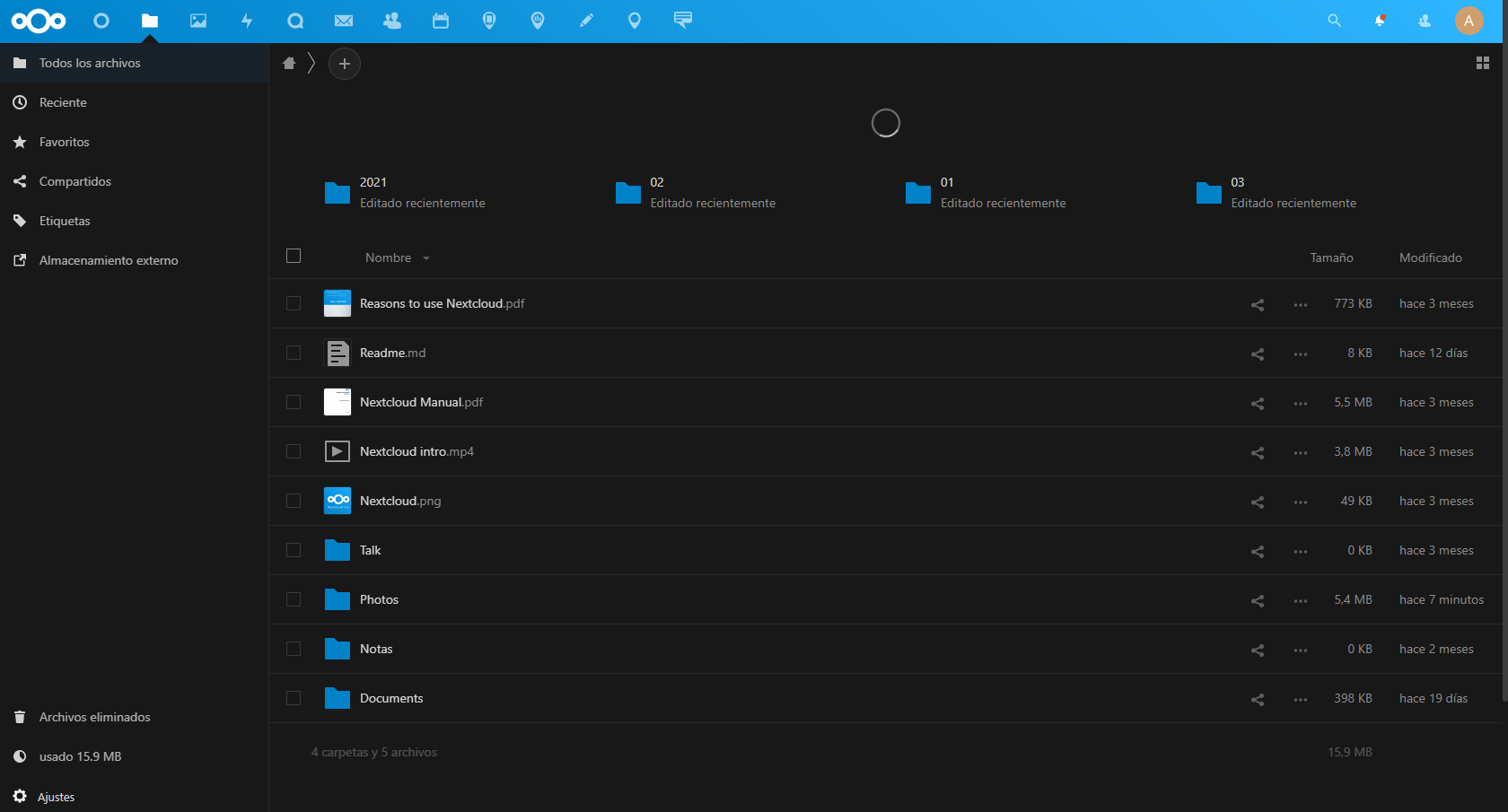Switch to grid view
Image resolution: width=1508 pixels, height=812 pixels.
pyautogui.click(x=1483, y=63)
